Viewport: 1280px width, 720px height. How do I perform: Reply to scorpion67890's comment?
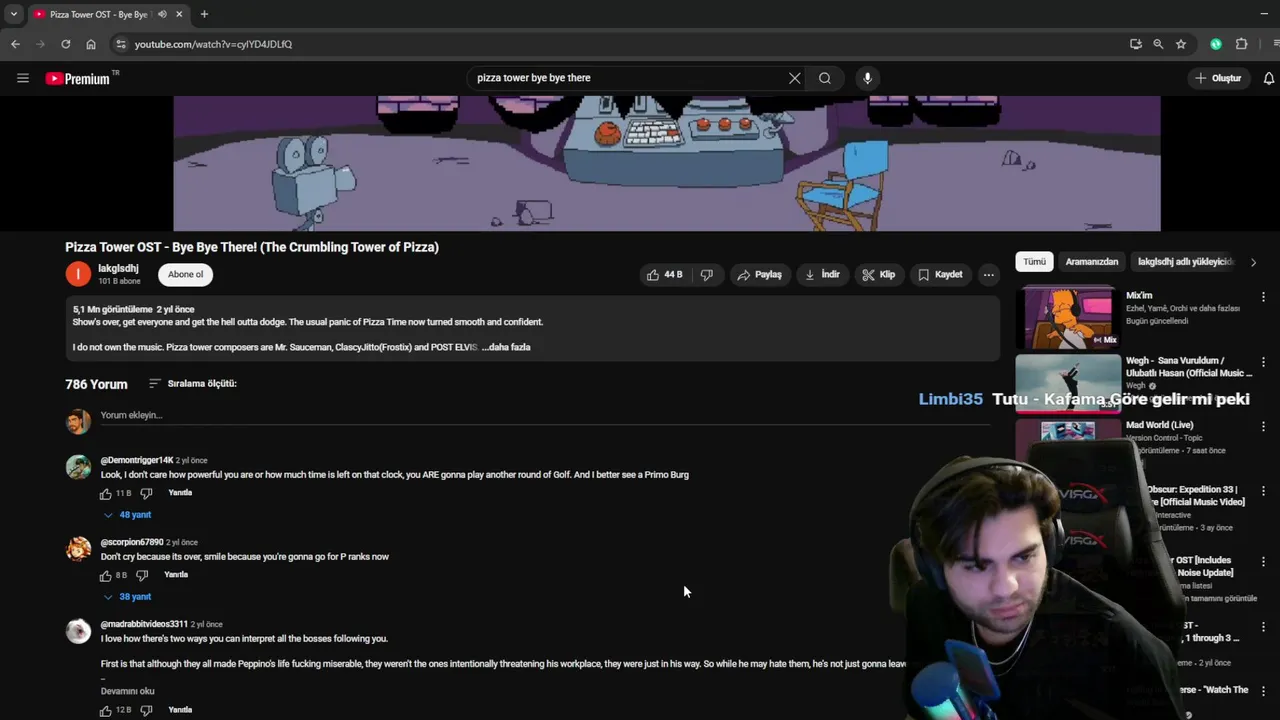[x=176, y=575]
